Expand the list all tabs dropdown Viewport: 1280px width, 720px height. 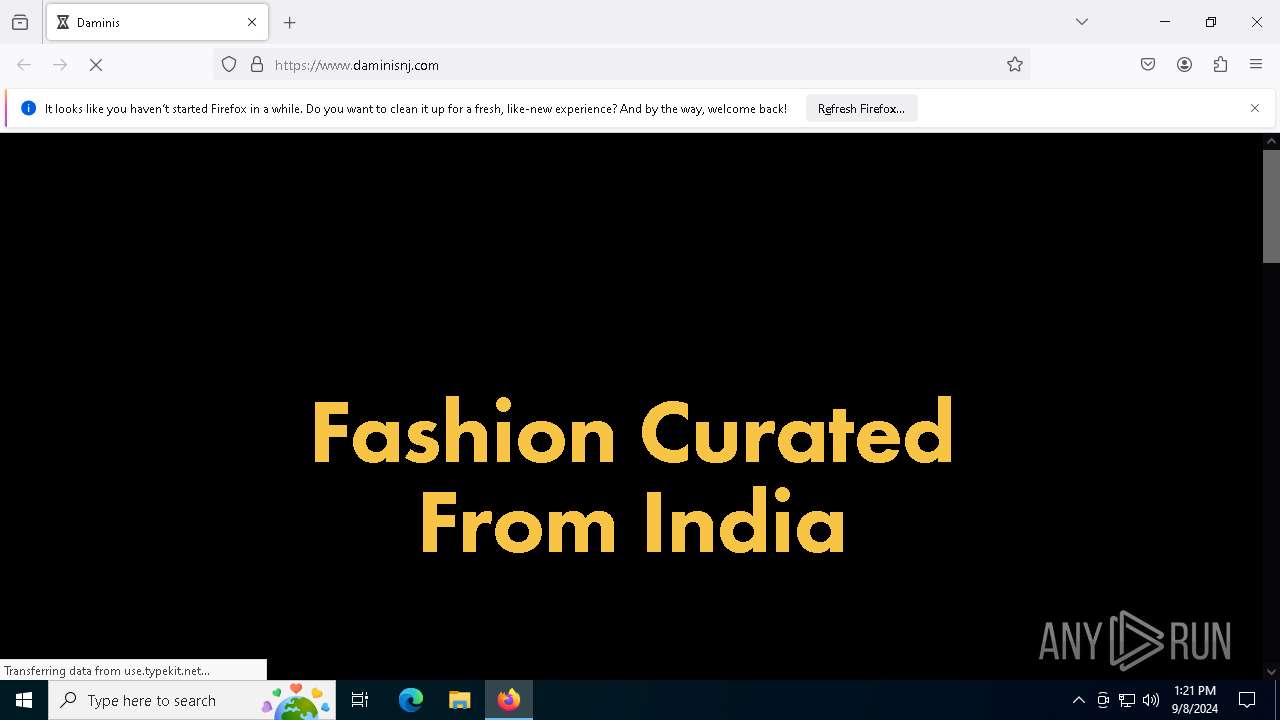tap(1082, 22)
